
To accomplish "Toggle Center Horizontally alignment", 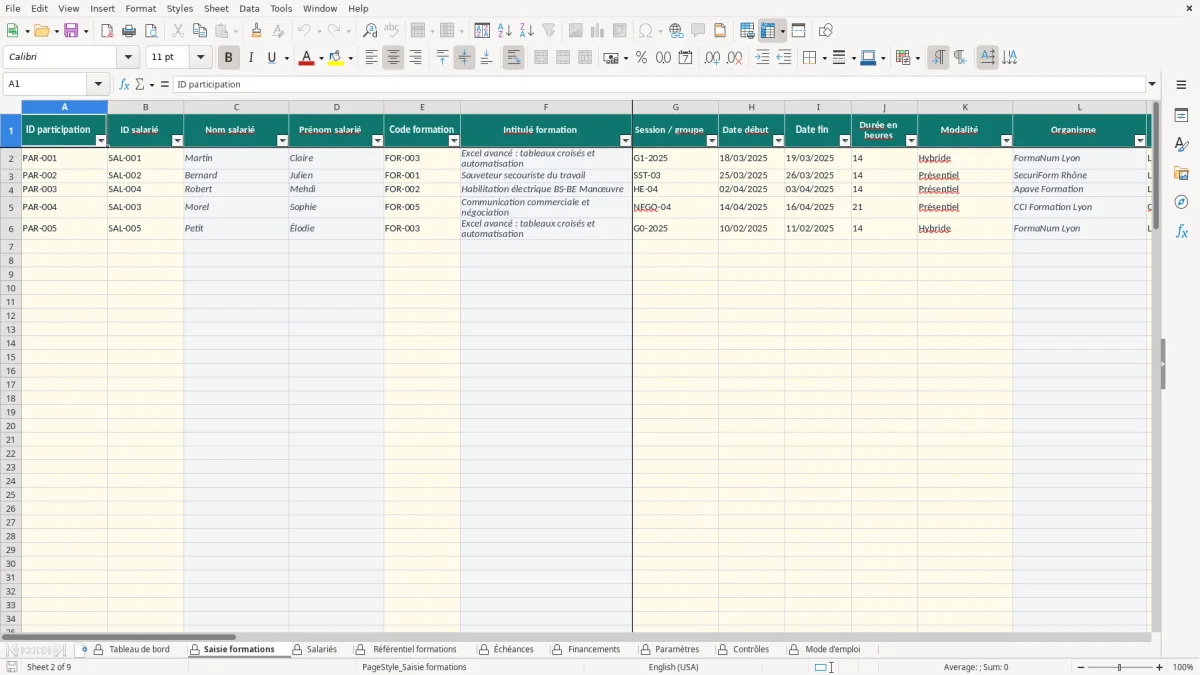I will 393,58.
